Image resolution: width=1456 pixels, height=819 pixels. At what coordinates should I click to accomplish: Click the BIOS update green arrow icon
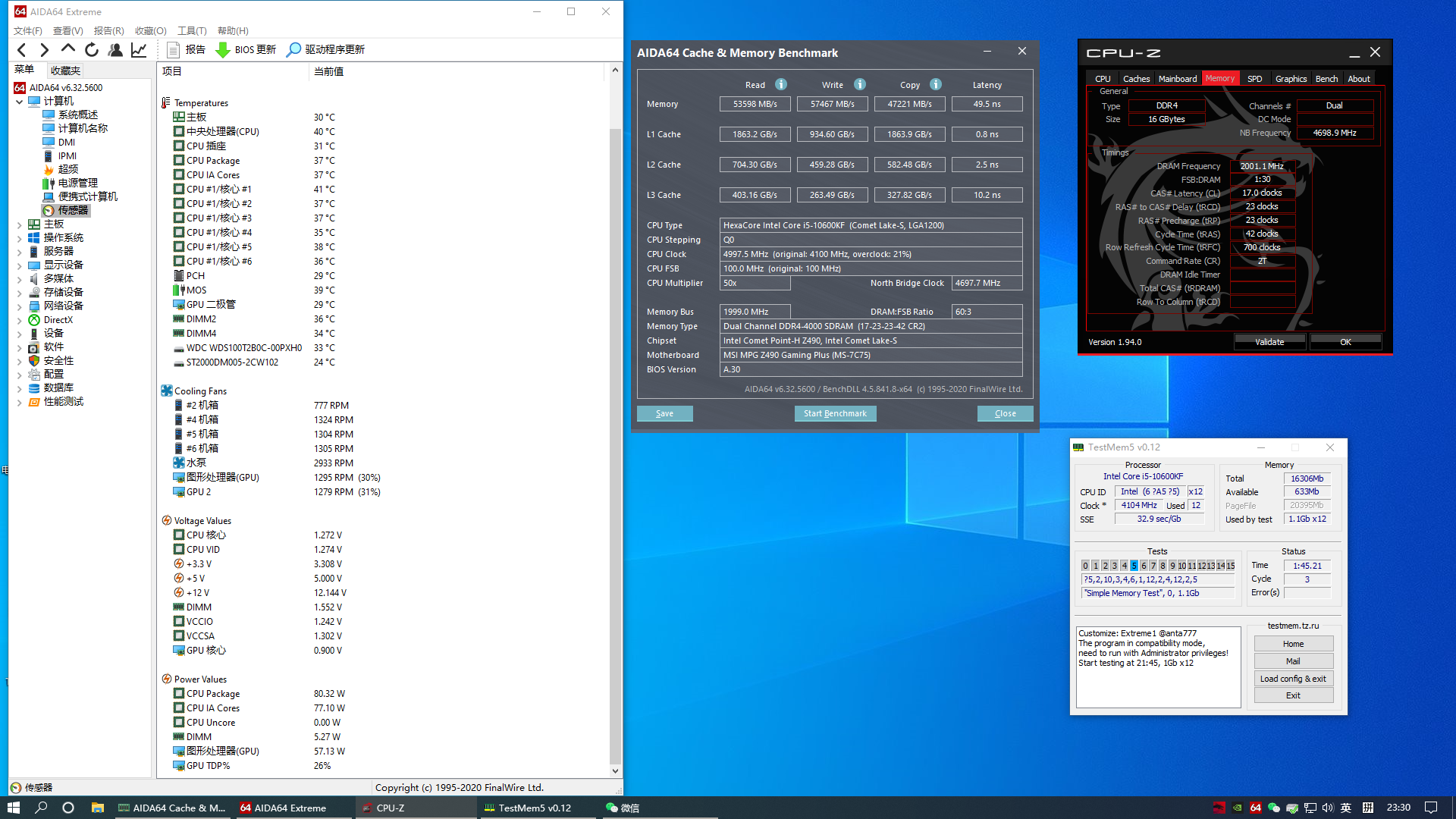[222, 50]
